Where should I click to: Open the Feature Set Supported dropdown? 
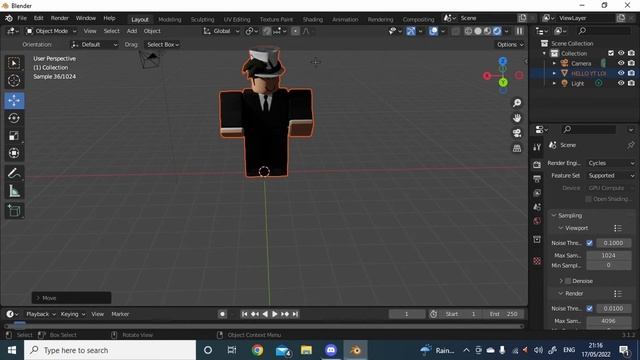(x=611, y=176)
